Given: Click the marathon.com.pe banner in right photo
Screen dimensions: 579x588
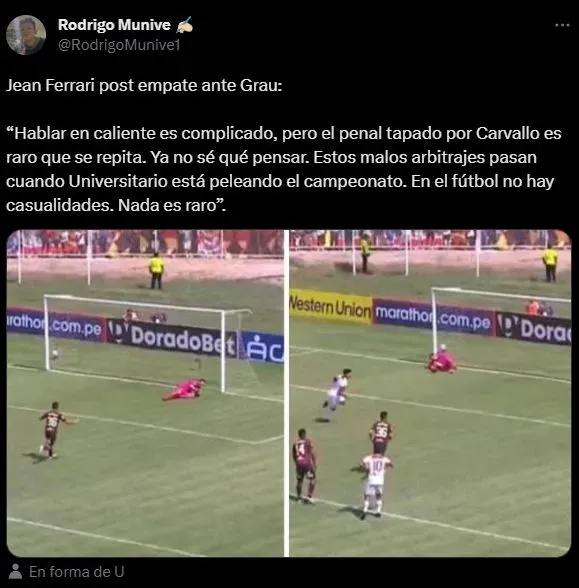Looking at the screenshot, I should click(432, 317).
